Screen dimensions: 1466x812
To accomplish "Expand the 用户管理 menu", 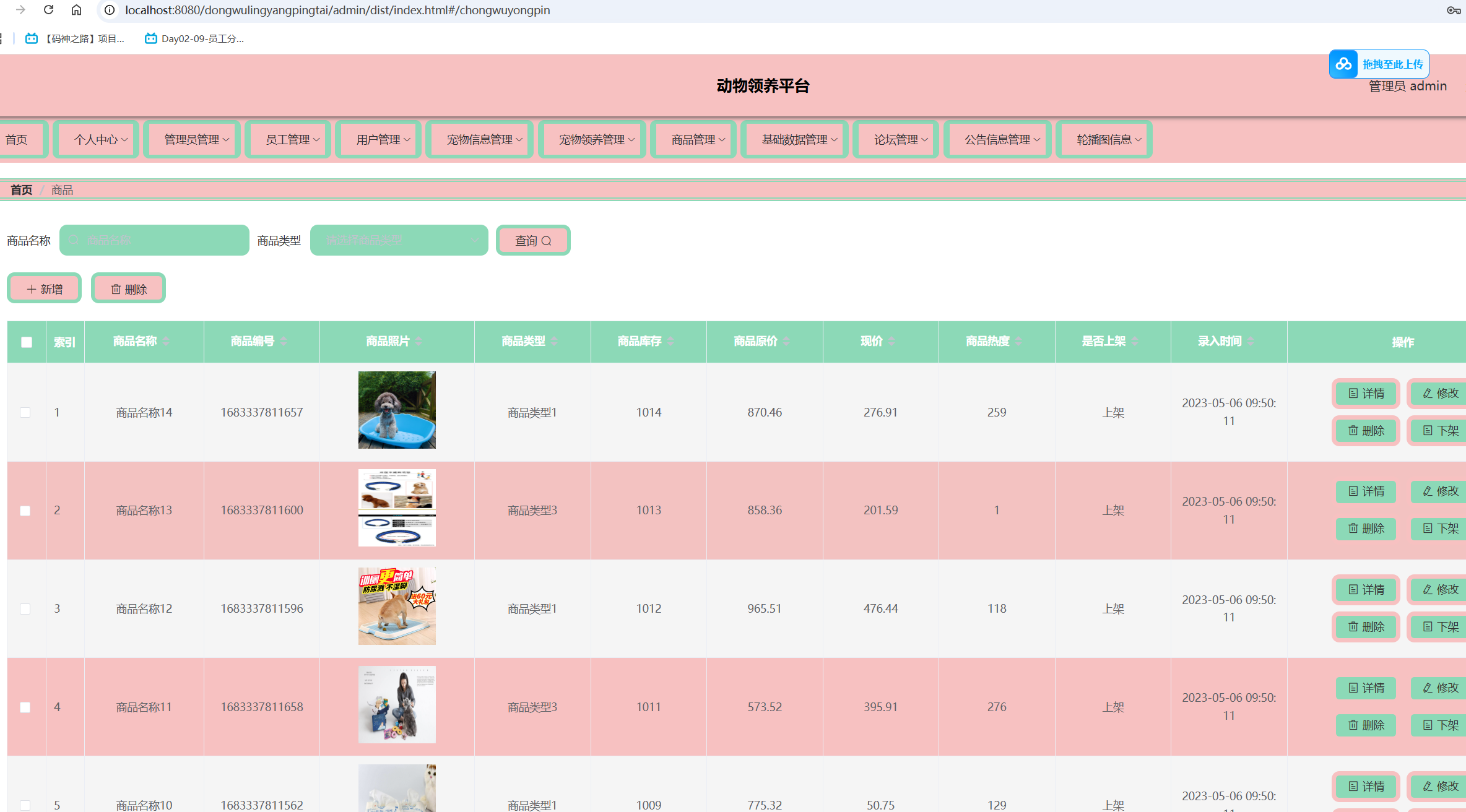I will 379,140.
